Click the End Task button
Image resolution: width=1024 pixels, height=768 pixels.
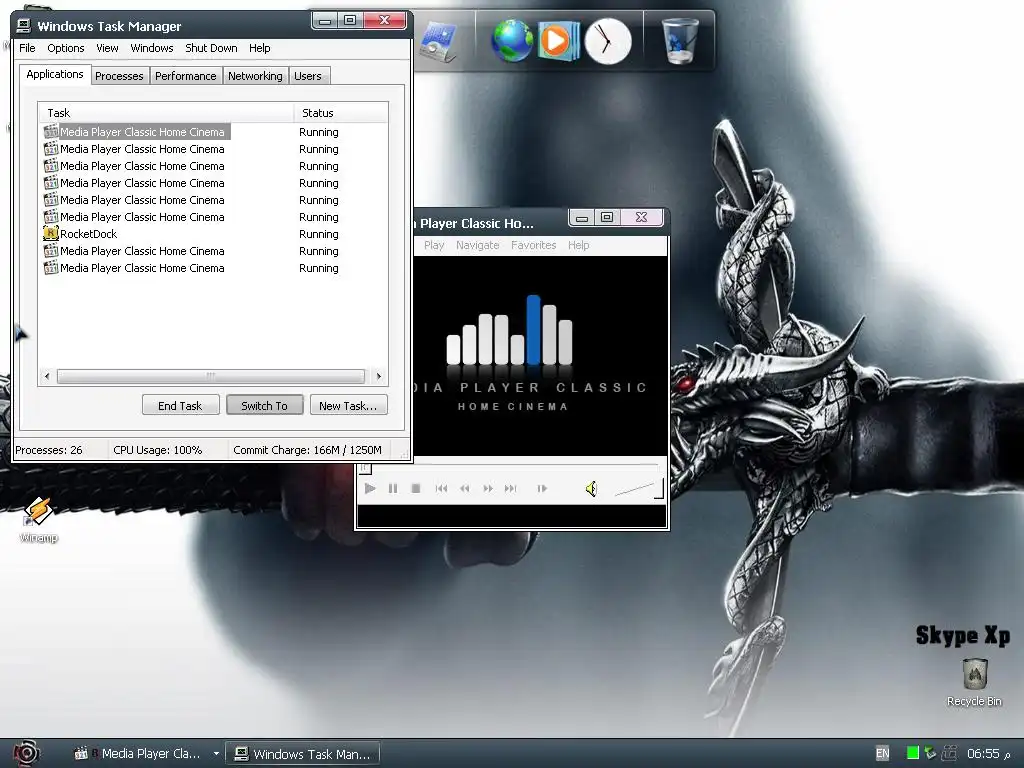coord(180,405)
